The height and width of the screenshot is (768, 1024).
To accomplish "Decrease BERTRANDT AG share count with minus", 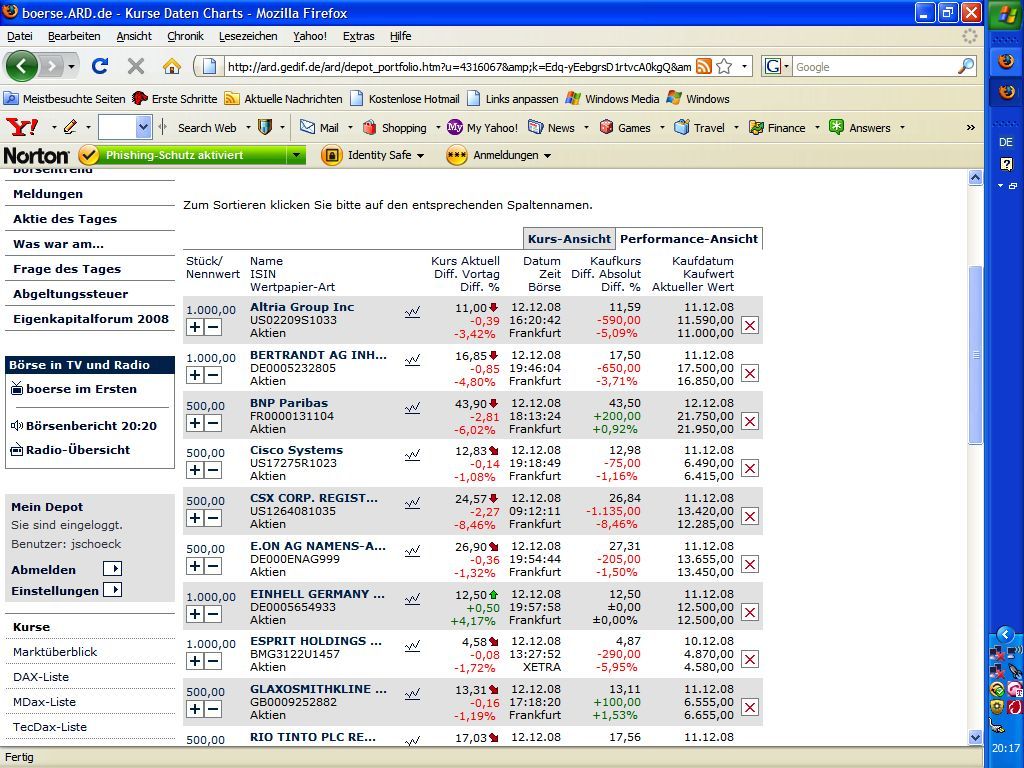I will click(x=213, y=375).
